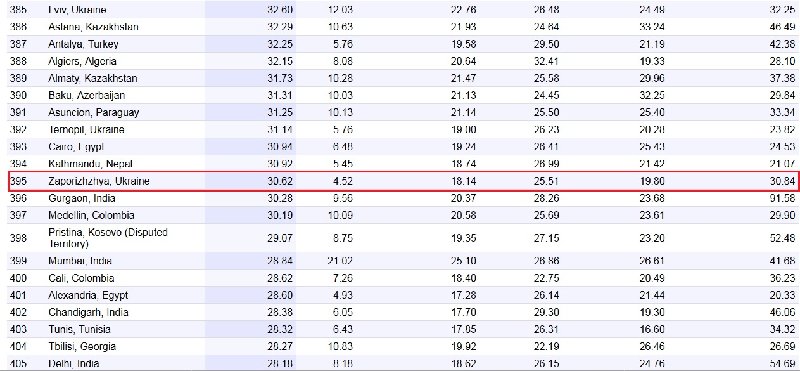Select the 28.26 value in Gurgaon row
The height and width of the screenshot is (371, 800).
pyautogui.click(x=546, y=198)
